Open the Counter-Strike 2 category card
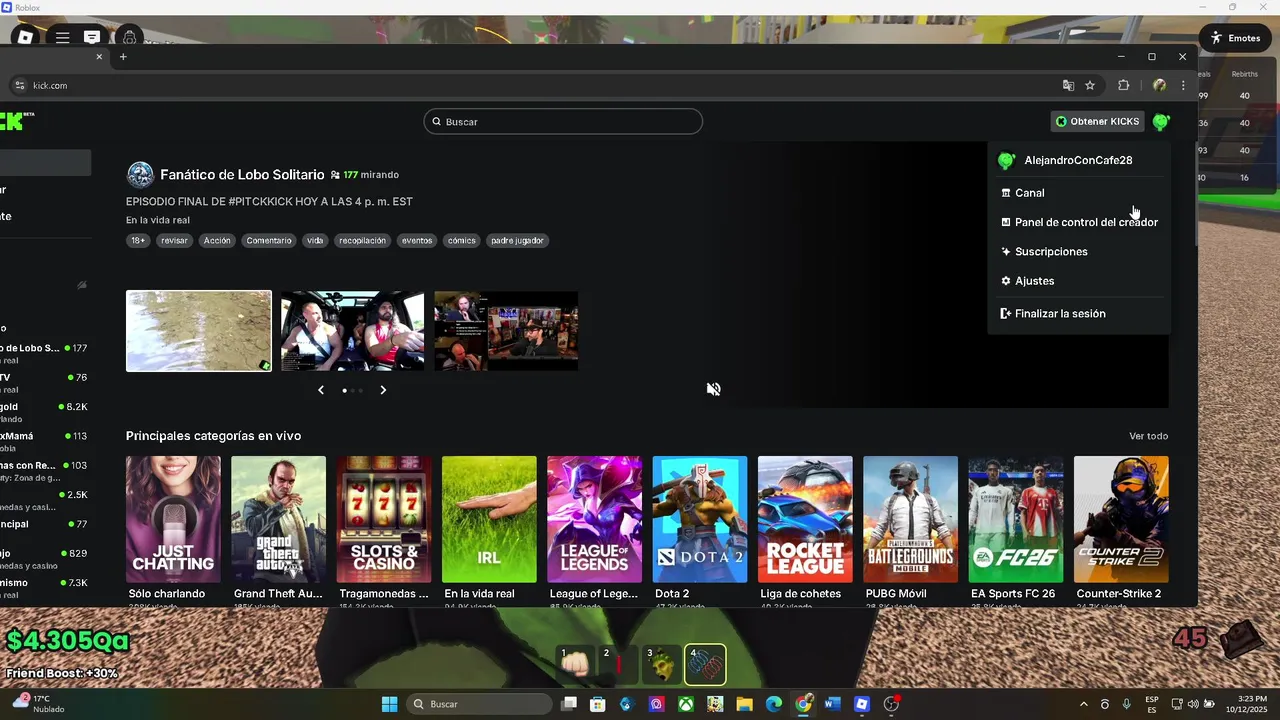Image resolution: width=1280 pixels, height=720 pixels. tap(1121, 519)
